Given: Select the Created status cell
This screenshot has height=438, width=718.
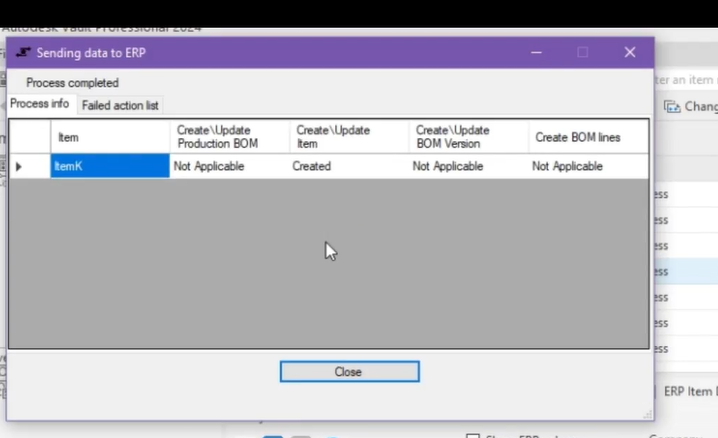Looking at the screenshot, I should (x=348, y=167).
